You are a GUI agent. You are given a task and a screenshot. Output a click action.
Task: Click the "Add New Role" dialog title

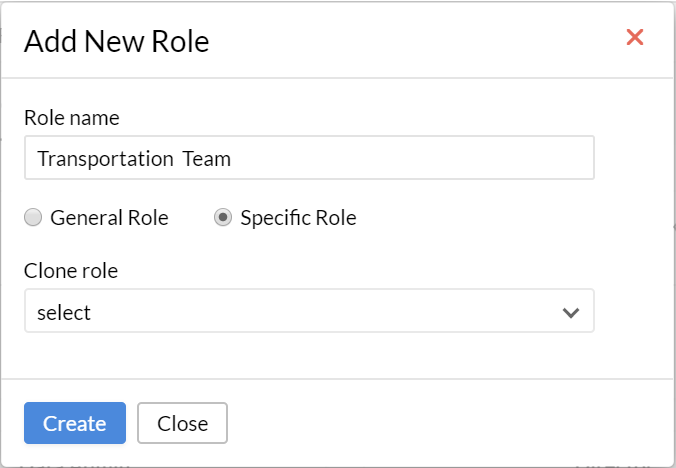[x=116, y=41]
